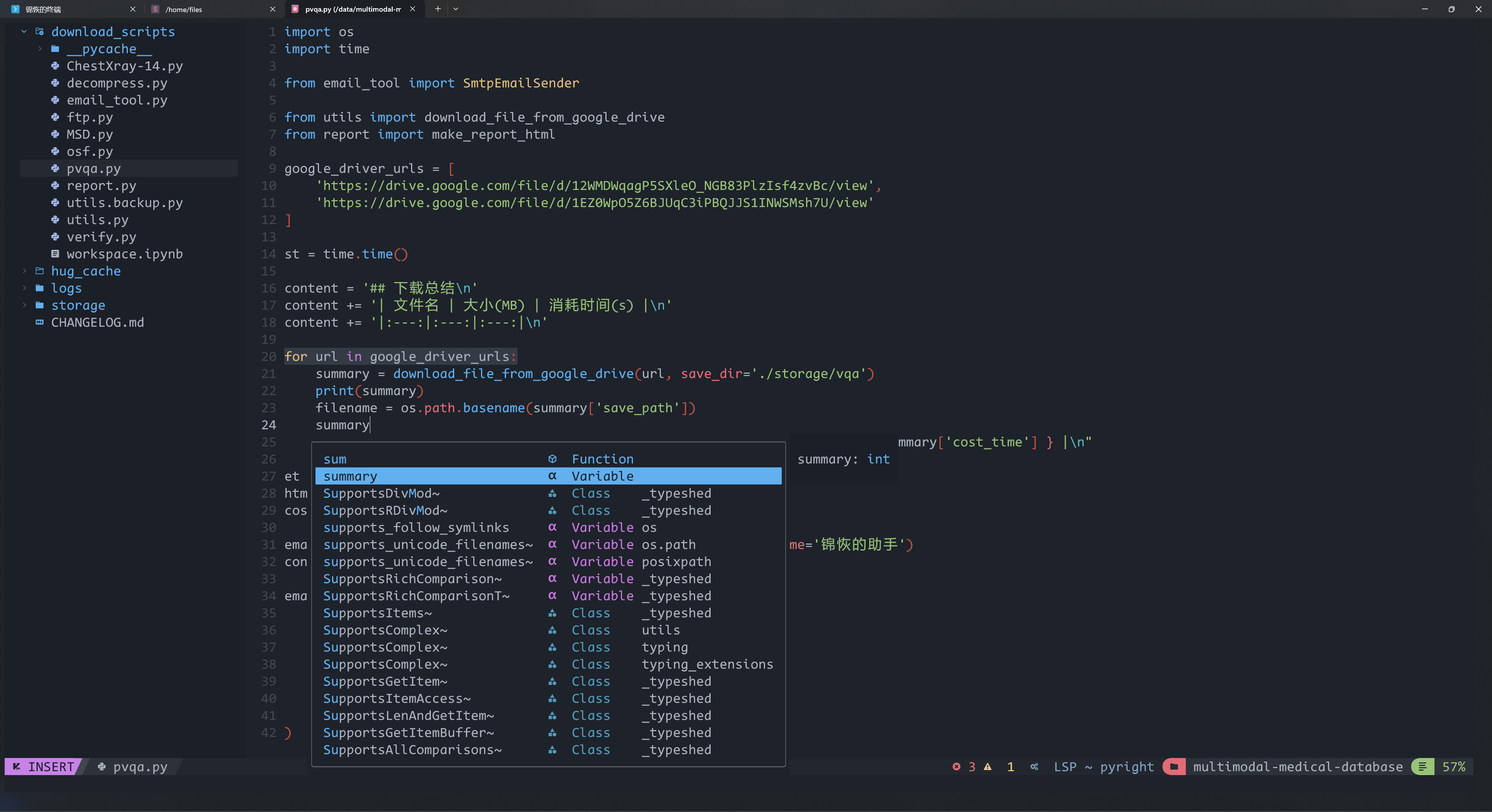
Task: Collapse the download_scripts folder
Action: click(x=24, y=31)
